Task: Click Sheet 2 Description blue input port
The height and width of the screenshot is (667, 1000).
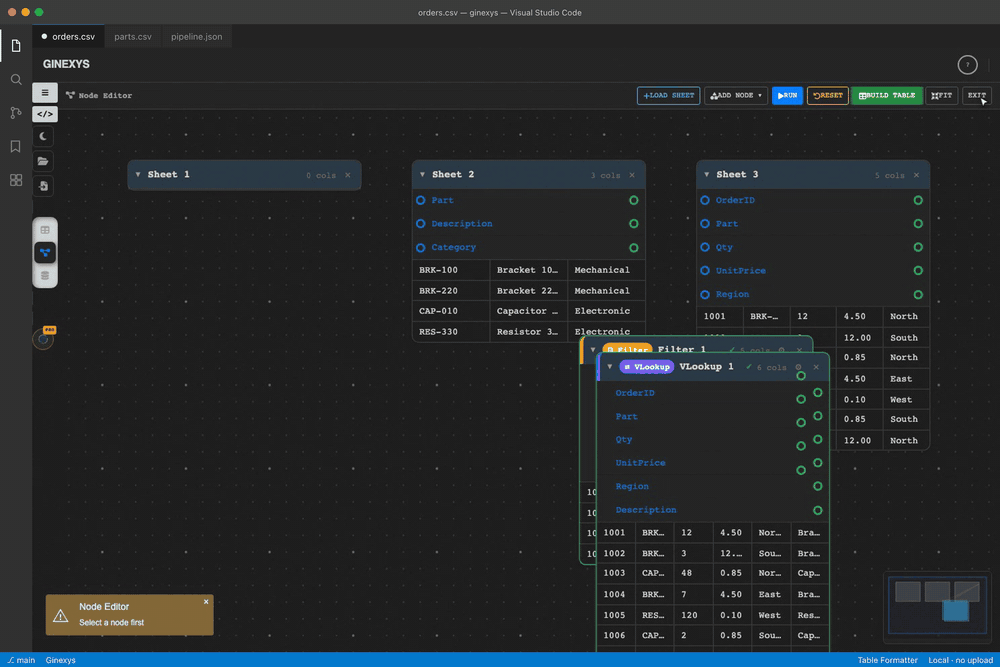Action: tap(421, 224)
